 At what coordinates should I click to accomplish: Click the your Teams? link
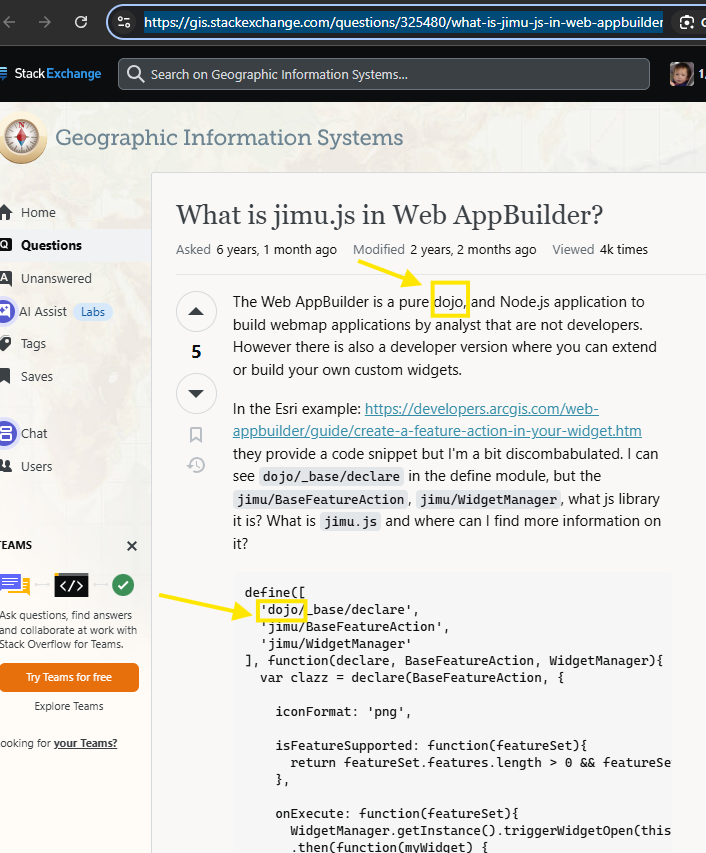tap(85, 743)
